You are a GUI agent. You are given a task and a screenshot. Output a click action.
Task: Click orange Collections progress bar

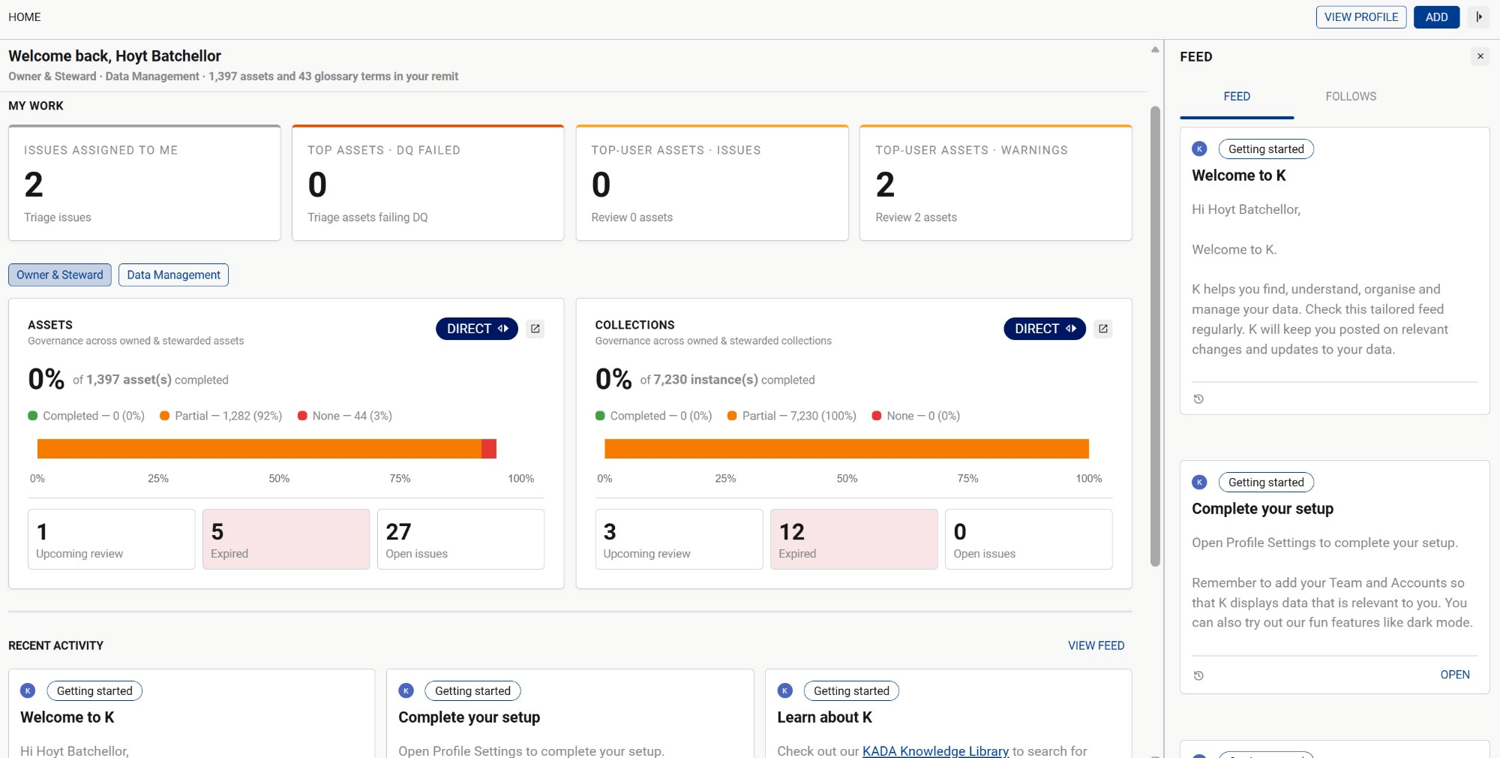[847, 449]
